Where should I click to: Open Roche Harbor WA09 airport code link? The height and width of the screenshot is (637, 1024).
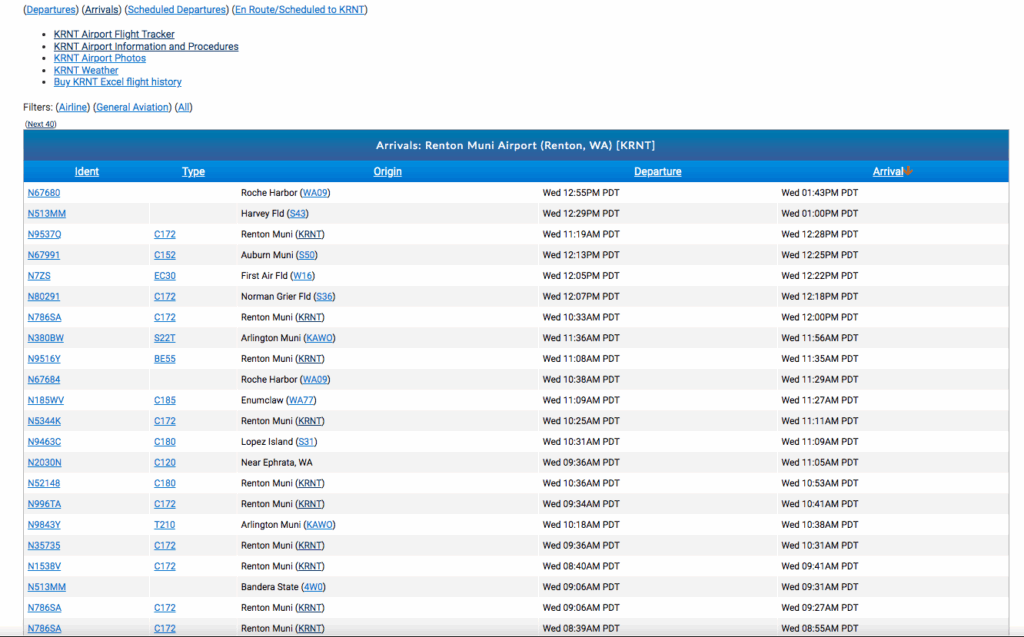coord(315,193)
